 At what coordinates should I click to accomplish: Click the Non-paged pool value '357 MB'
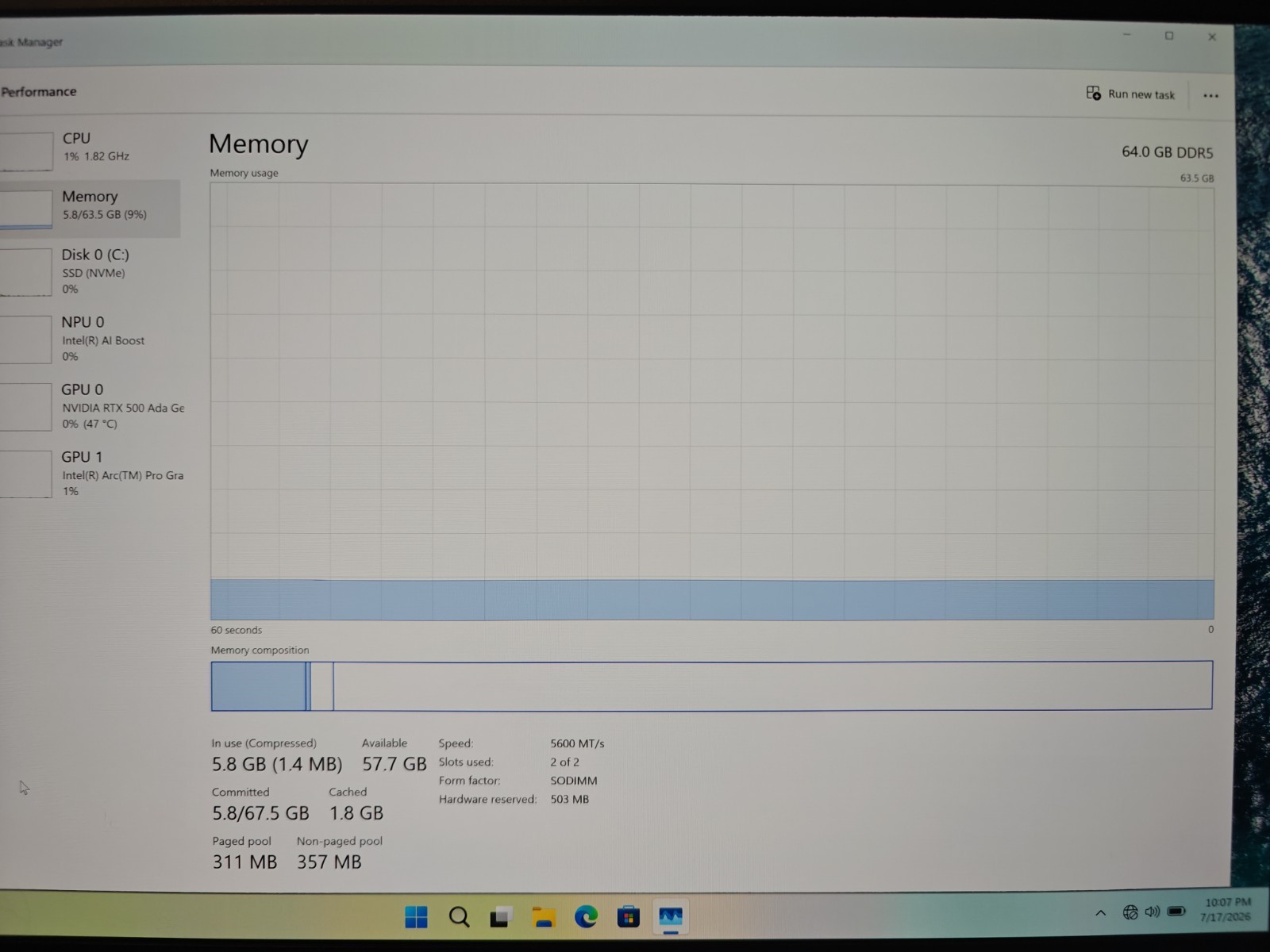point(329,862)
